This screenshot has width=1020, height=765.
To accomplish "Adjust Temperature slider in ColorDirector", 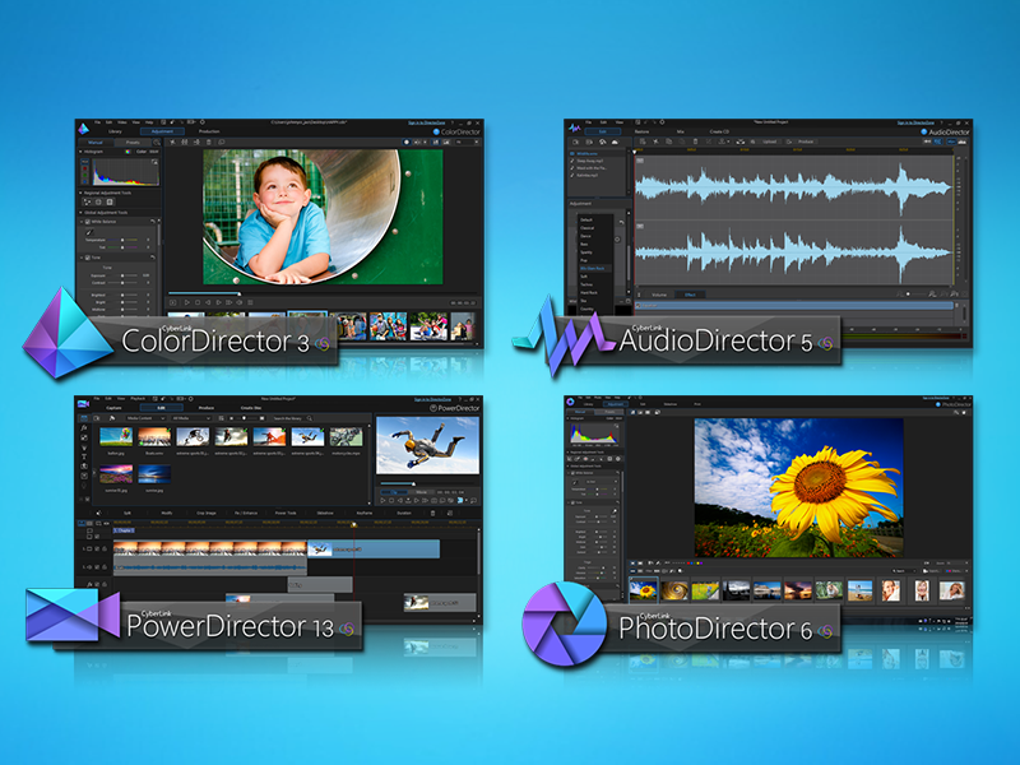I will pyautogui.click(x=124, y=240).
